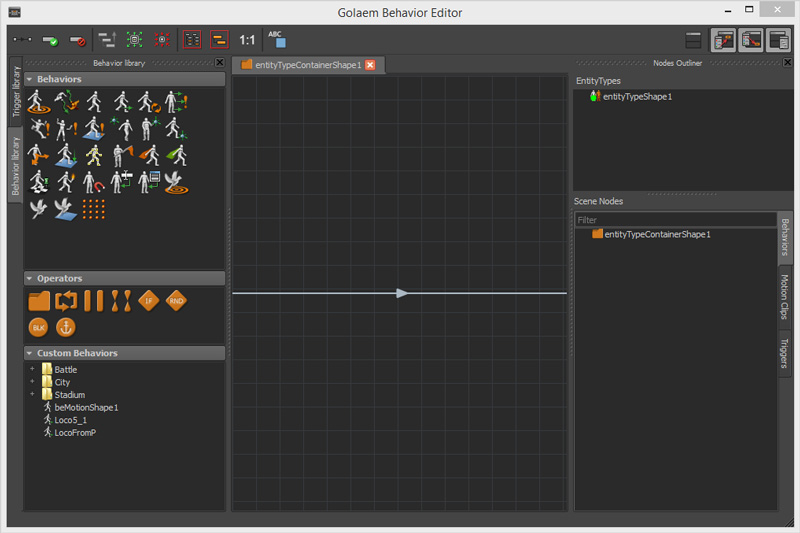The image size is (800, 533).
Task: Select the figure with red magnet behavior
Action: [94, 182]
